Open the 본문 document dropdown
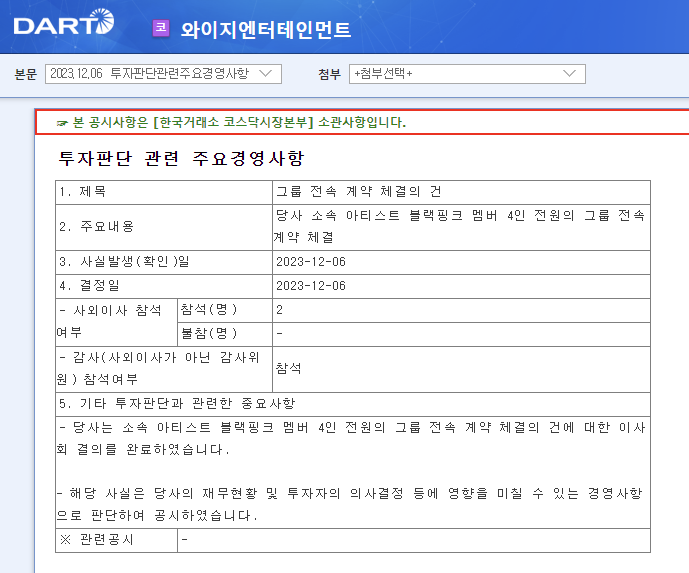689x573 pixels. point(163,73)
